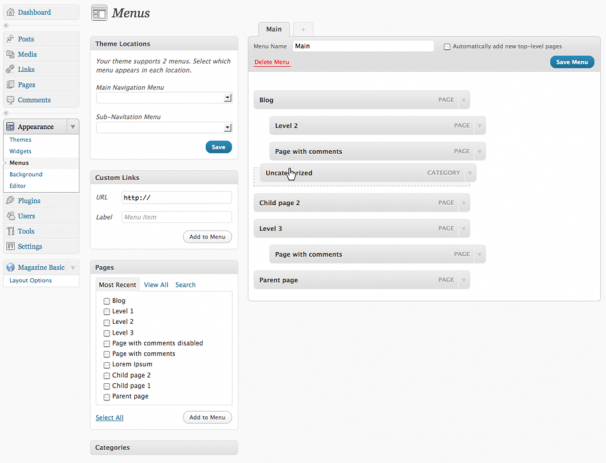Expand the Parent page menu item arrow
Screen dimensions: 606x463
(464, 280)
